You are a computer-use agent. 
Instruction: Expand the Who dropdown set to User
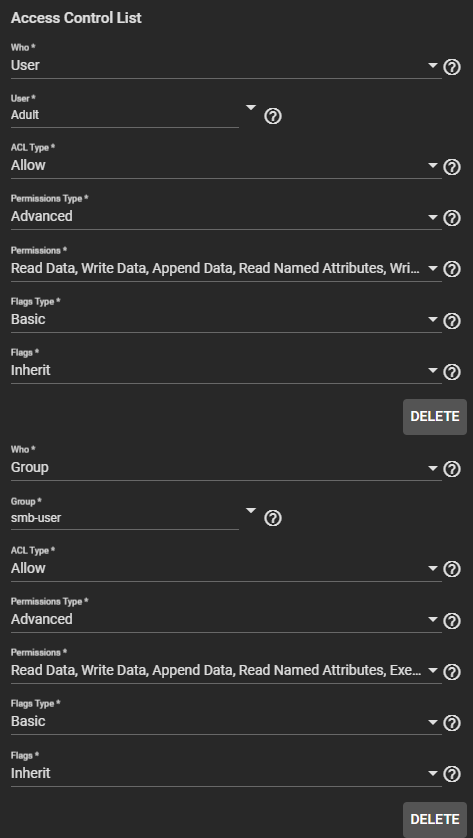(226, 65)
